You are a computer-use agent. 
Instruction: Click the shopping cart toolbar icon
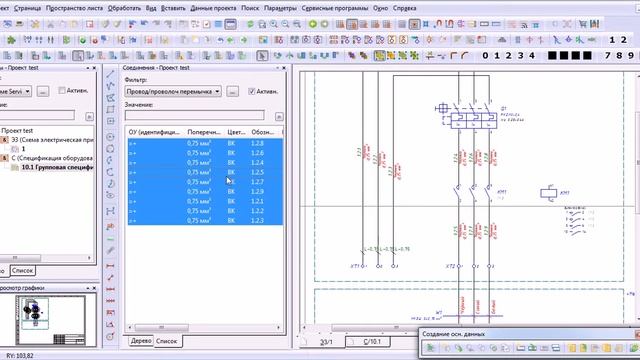pyautogui.click(x=582, y=24)
